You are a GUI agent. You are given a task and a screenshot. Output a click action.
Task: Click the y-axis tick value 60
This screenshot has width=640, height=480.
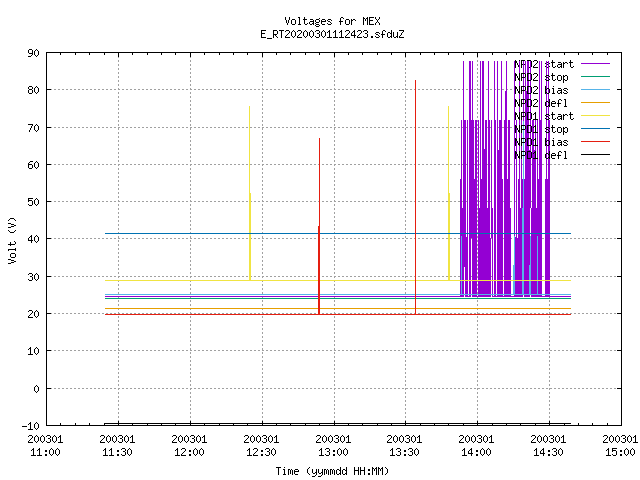(x=33, y=165)
